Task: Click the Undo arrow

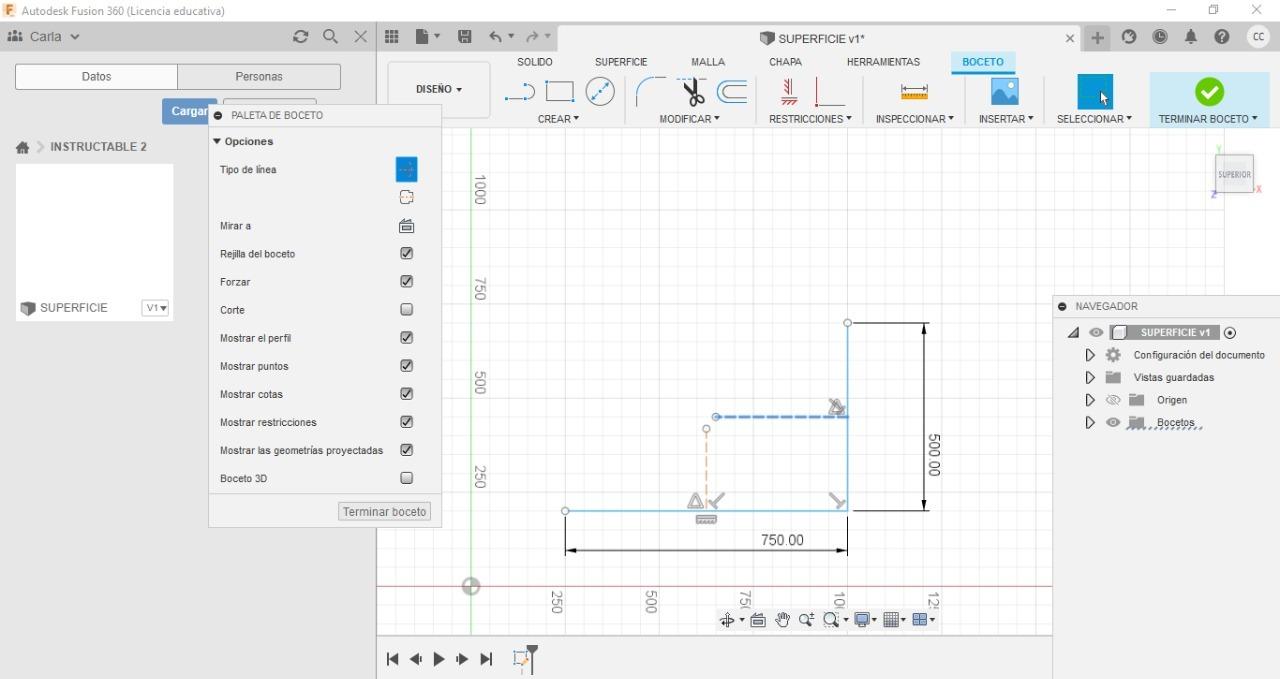Action: coord(495,37)
